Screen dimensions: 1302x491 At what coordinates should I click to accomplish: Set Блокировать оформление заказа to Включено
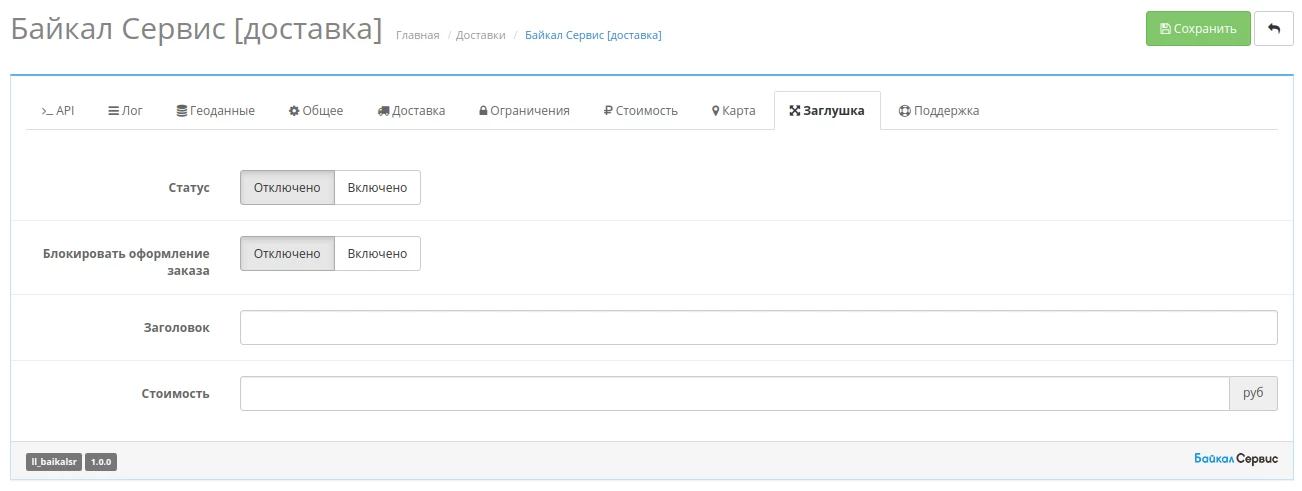(x=377, y=253)
